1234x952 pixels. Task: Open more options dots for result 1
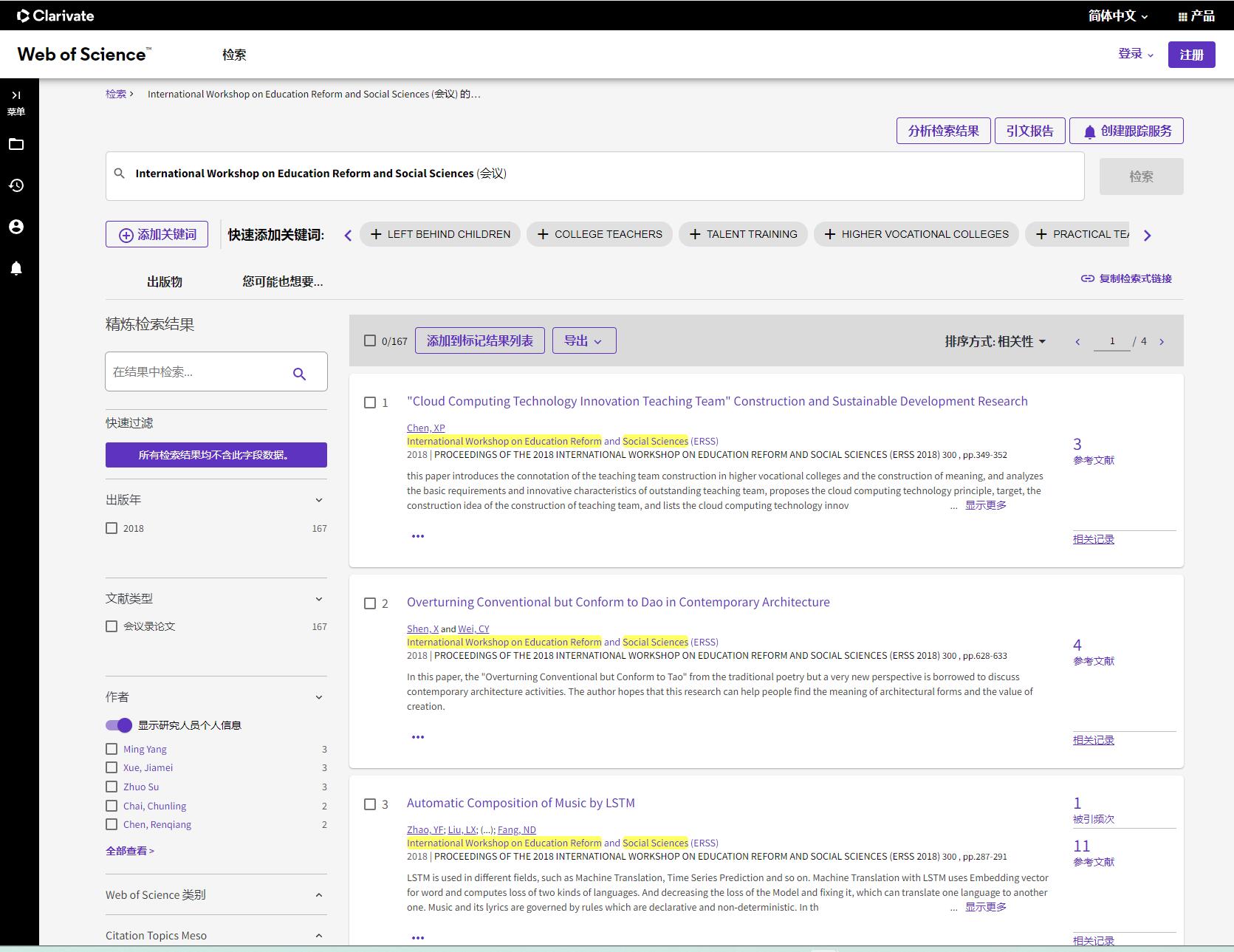coord(418,536)
